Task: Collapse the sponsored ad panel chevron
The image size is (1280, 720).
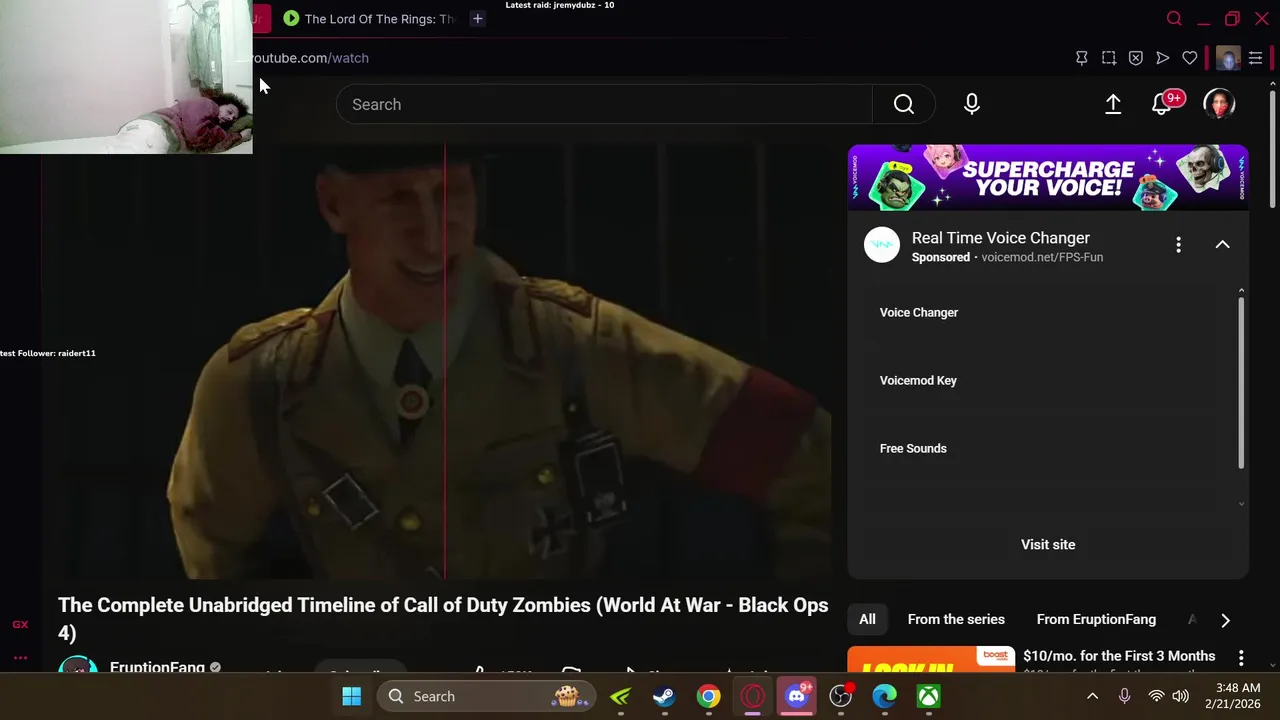Action: pyautogui.click(x=1222, y=244)
